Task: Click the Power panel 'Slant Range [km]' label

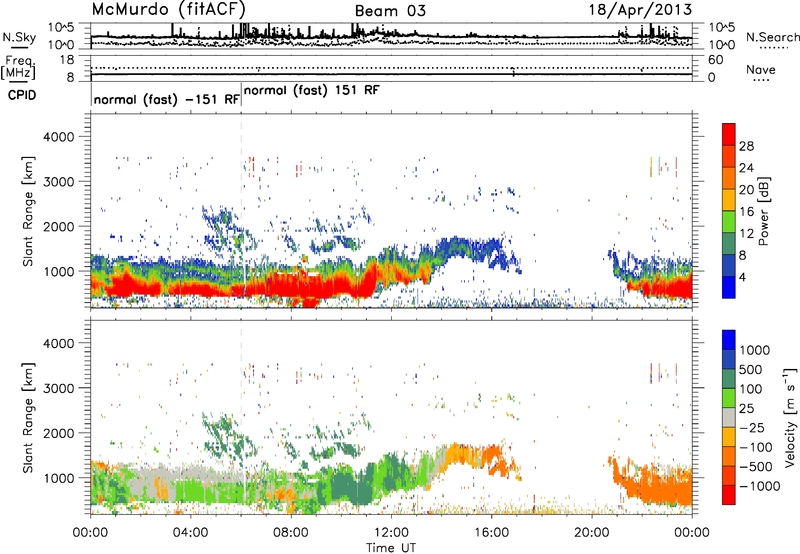Action: point(28,211)
